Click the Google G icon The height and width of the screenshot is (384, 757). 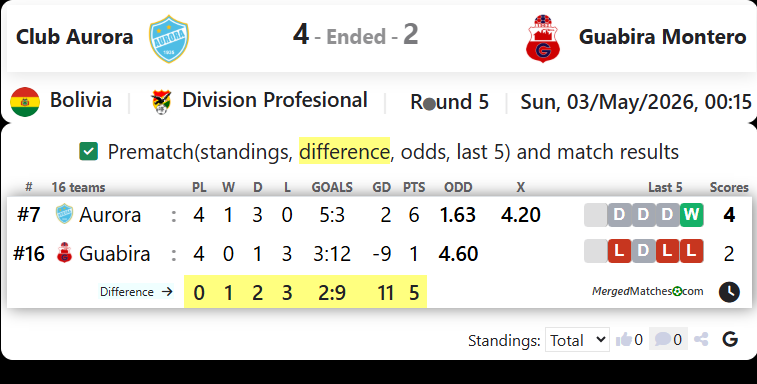[x=730, y=340]
